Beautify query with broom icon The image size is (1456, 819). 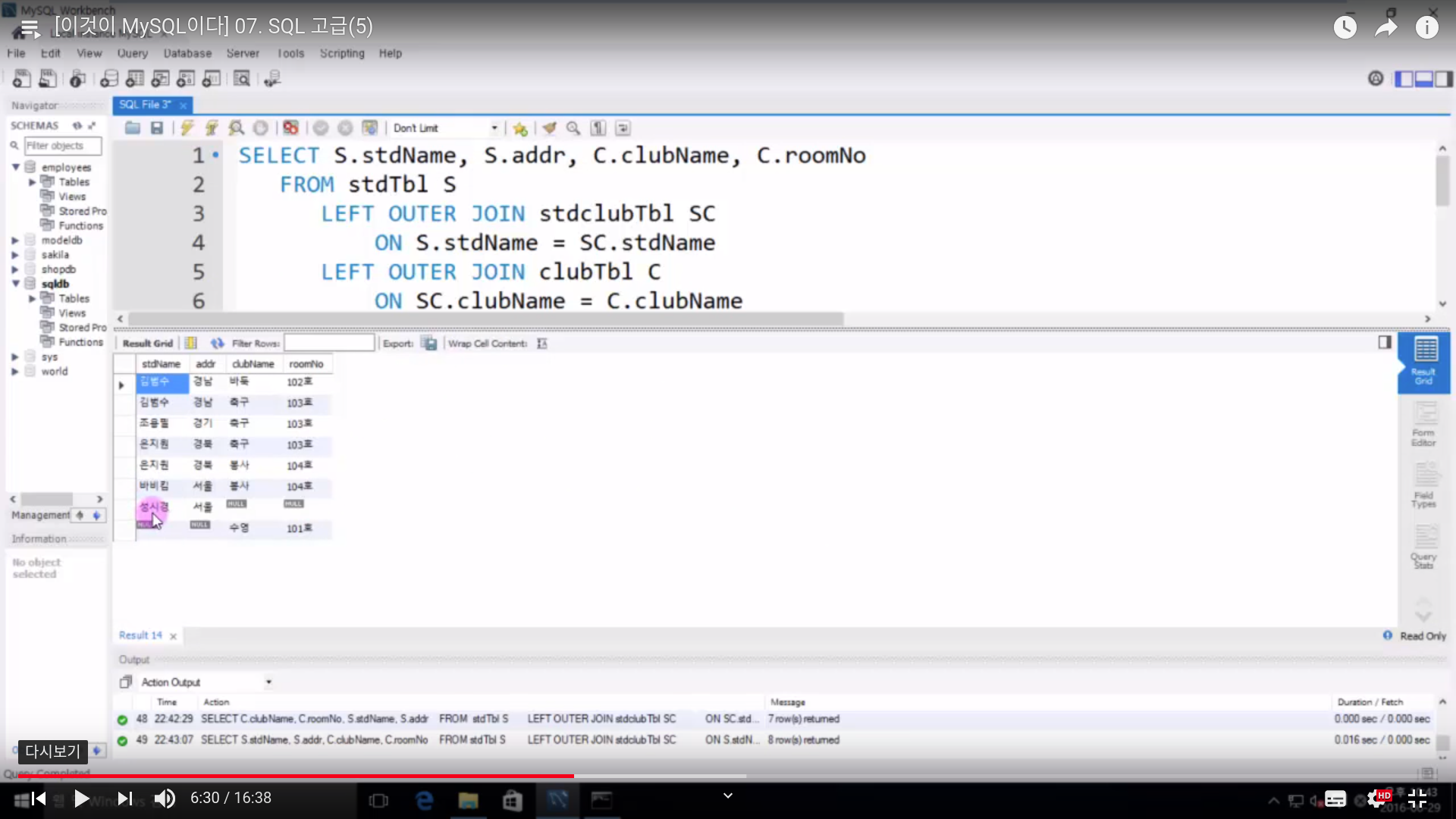(549, 128)
